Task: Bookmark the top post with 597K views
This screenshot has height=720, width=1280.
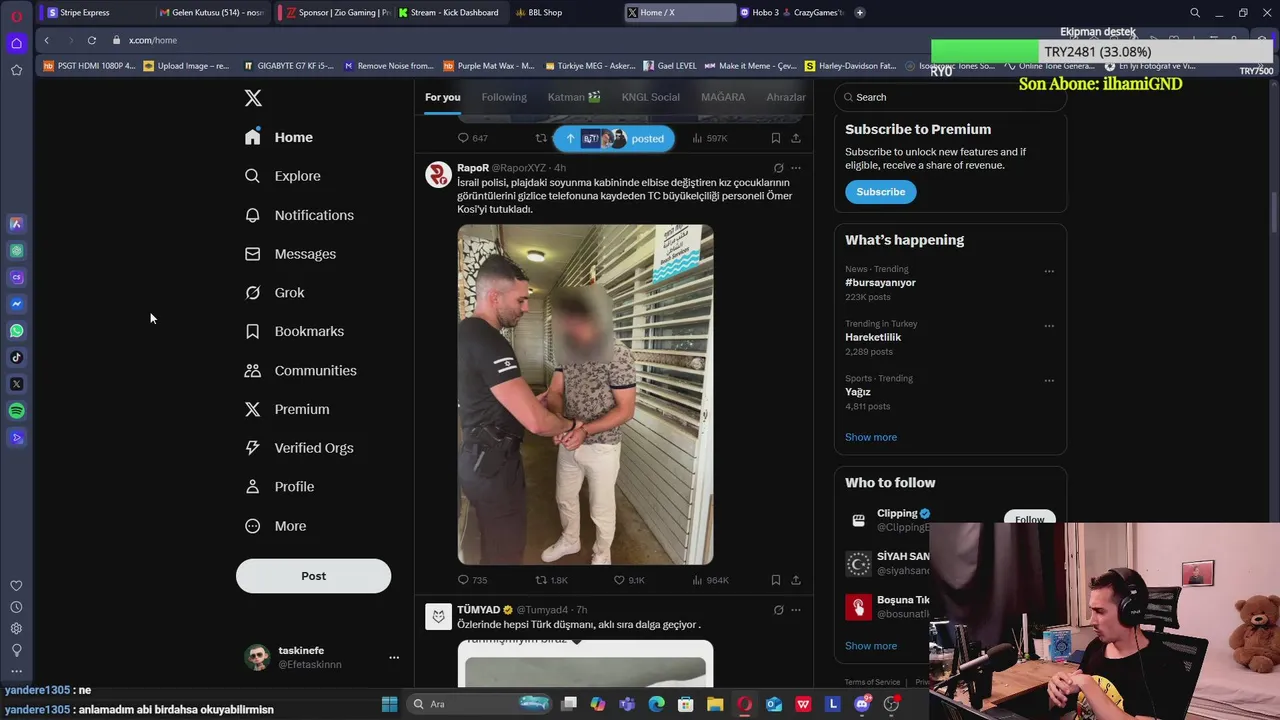Action: (775, 138)
